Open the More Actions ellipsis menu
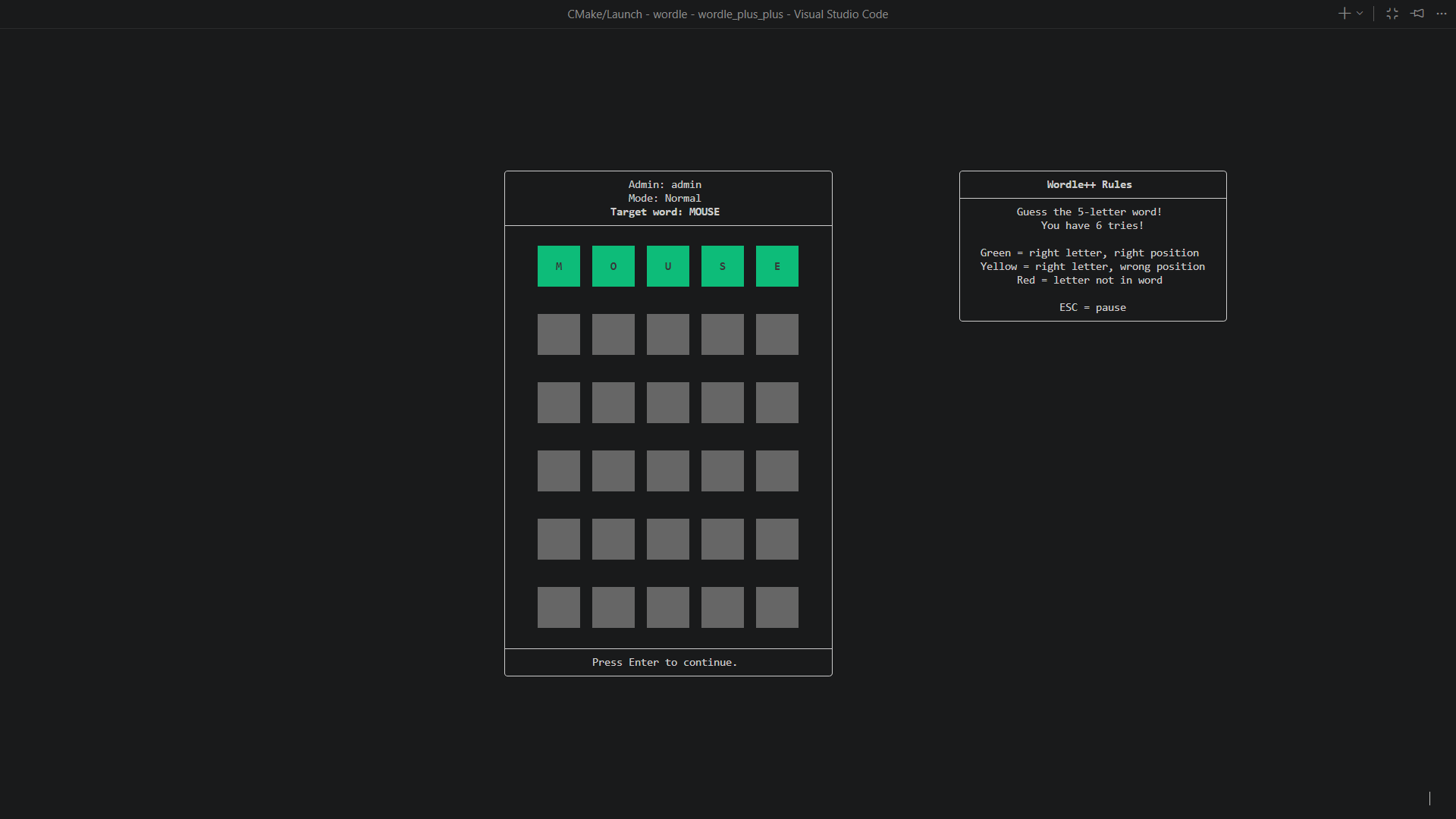The height and width of the screenshot is (819, 1456). tap(1442, 14)
